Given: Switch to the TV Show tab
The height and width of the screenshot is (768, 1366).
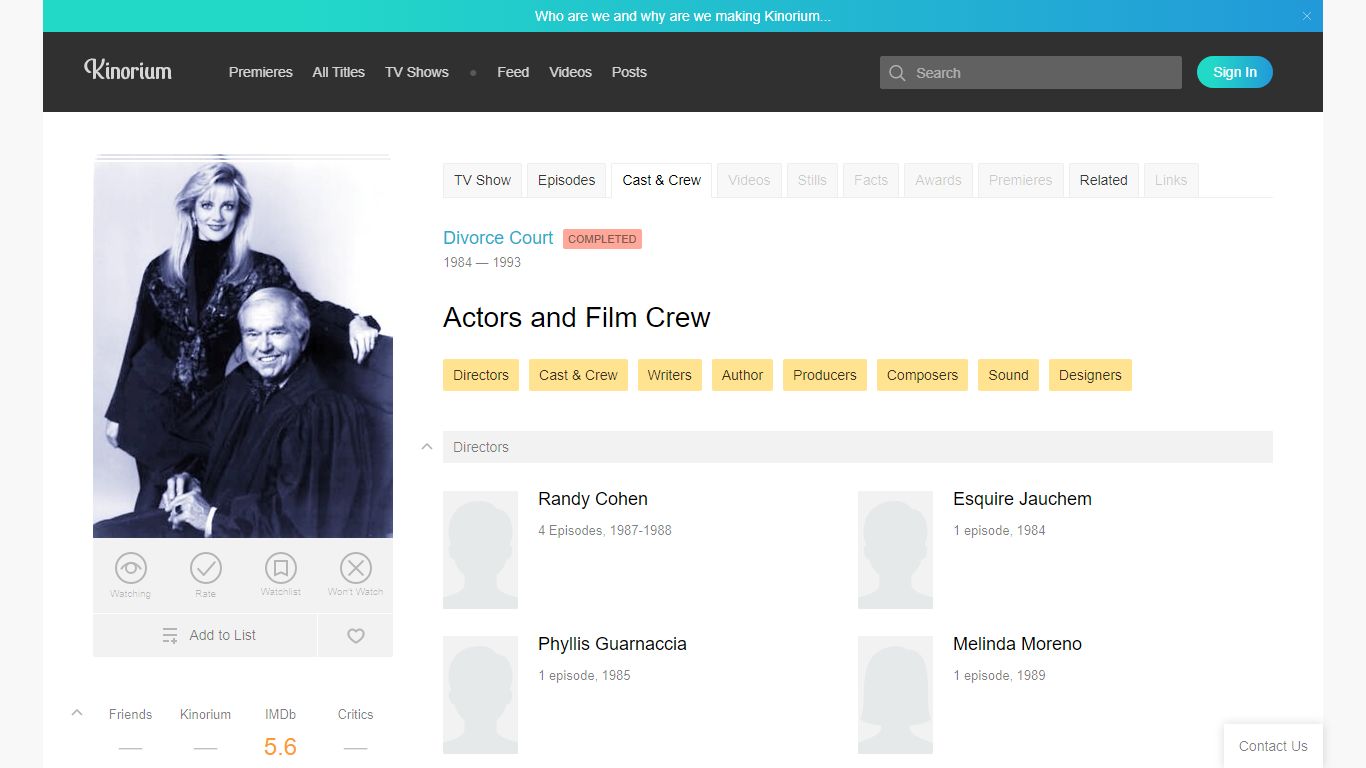Looking at the screenshot, I should pos(482,180).
